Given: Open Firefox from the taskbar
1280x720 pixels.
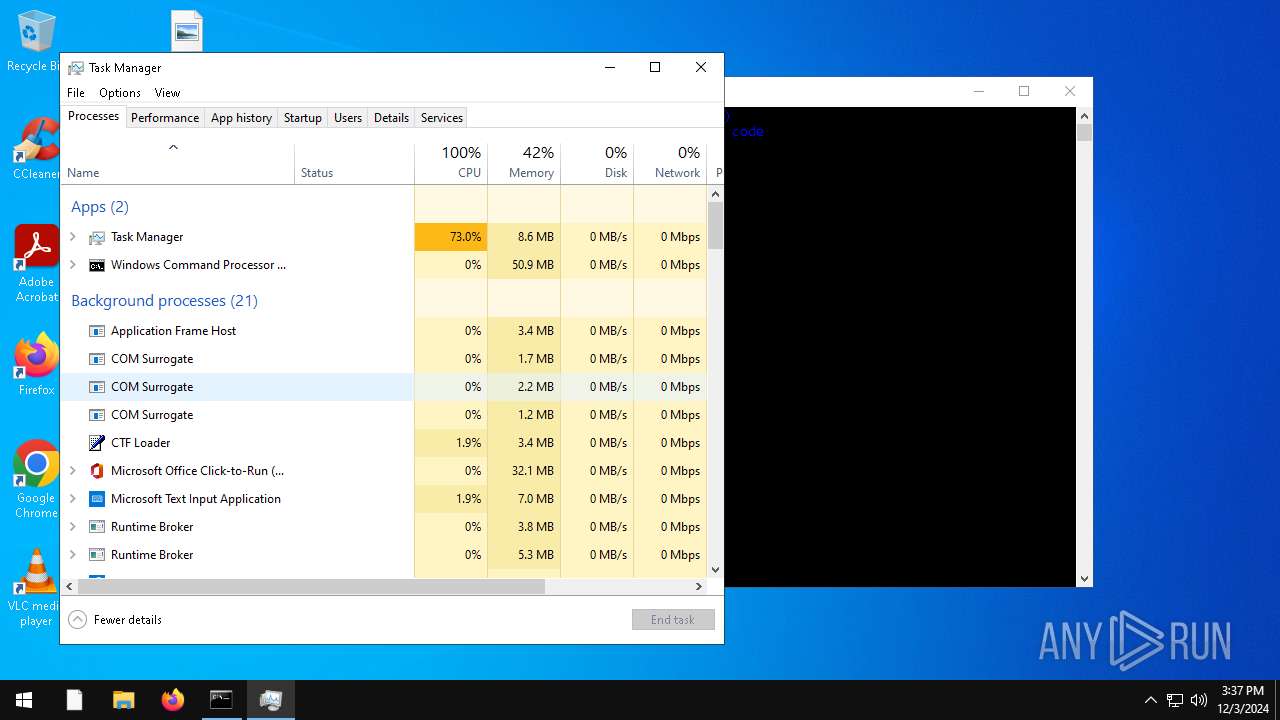Looking at the screenshot, I should (x=172, y=700).
